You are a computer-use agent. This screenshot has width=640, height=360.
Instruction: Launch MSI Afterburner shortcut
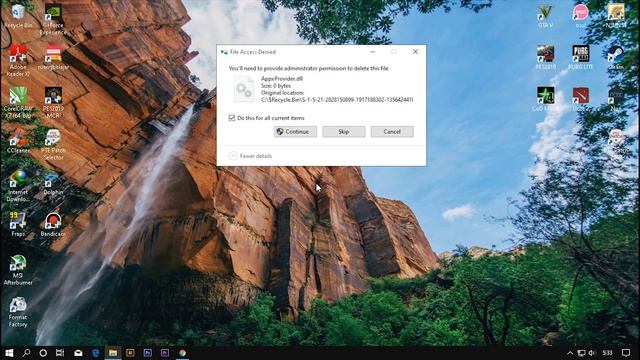(x=18, y=270)
